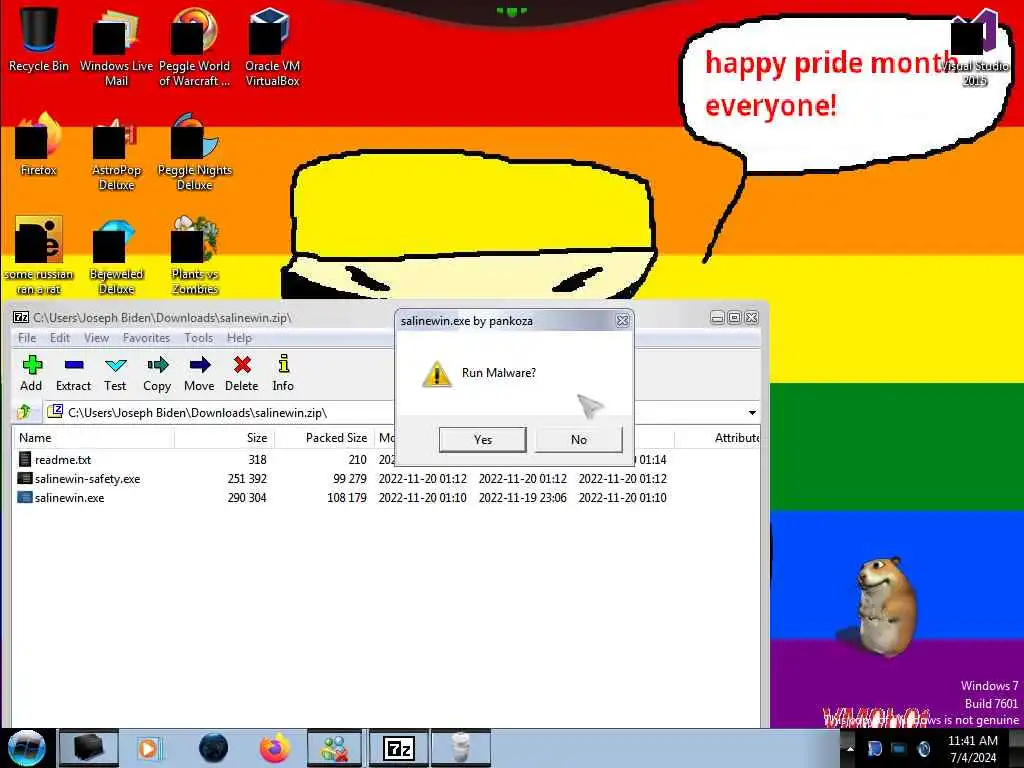Image resolution: width=1024 pixels, height=768 pixels.
Task: Open media player taskbar icon
Action: click(x=148, y=748)
